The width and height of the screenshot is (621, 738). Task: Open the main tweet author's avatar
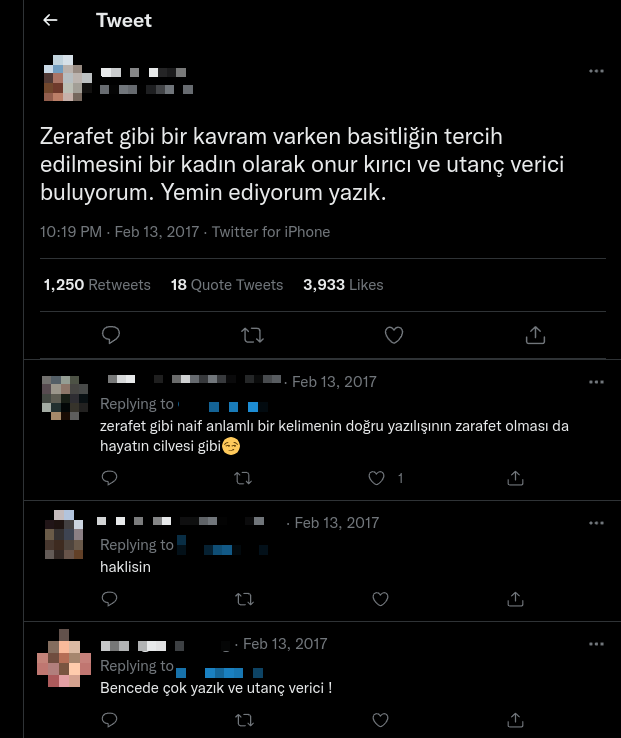pos(66,78)
